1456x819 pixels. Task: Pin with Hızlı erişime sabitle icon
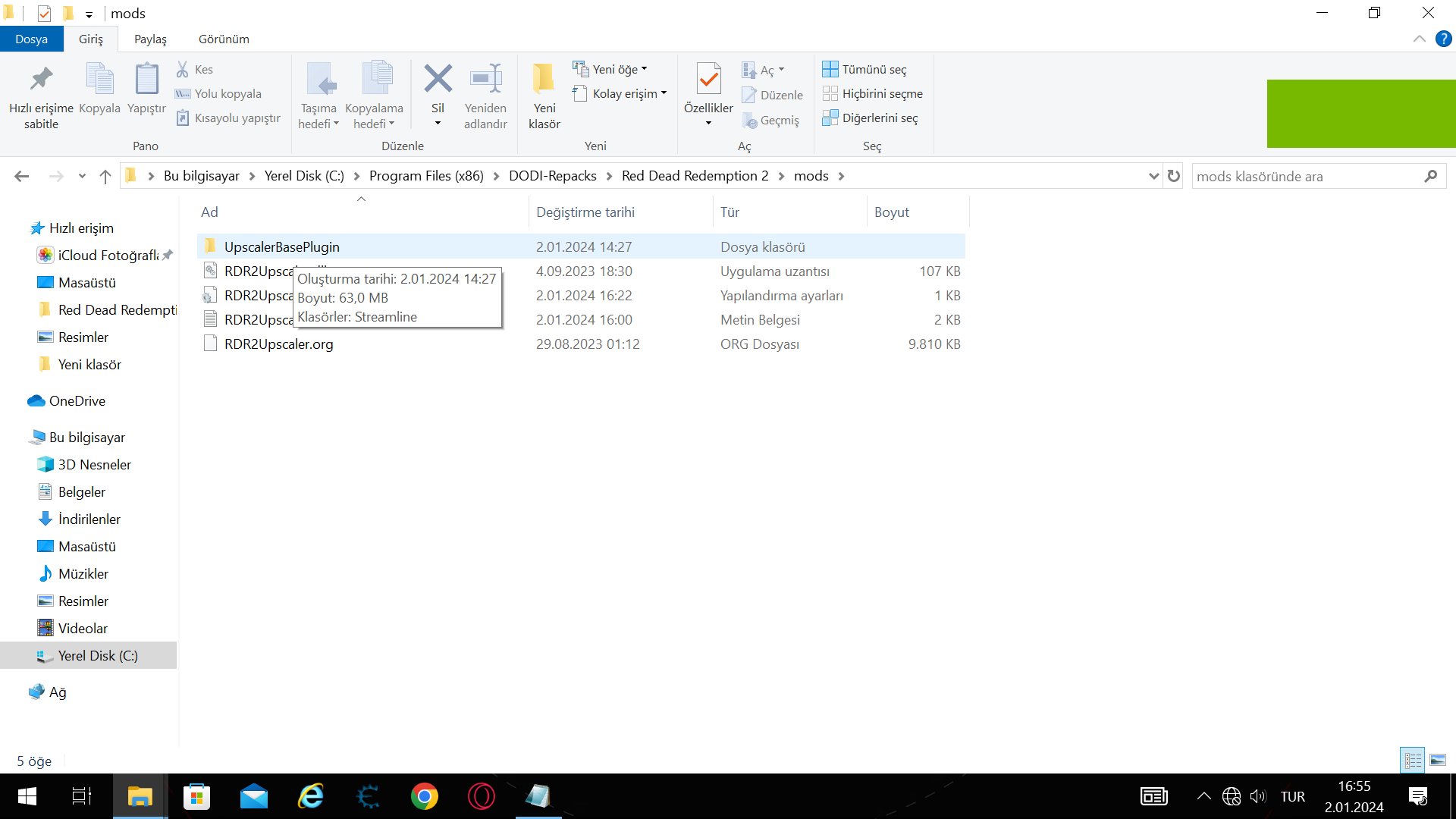tap(41, 79)
